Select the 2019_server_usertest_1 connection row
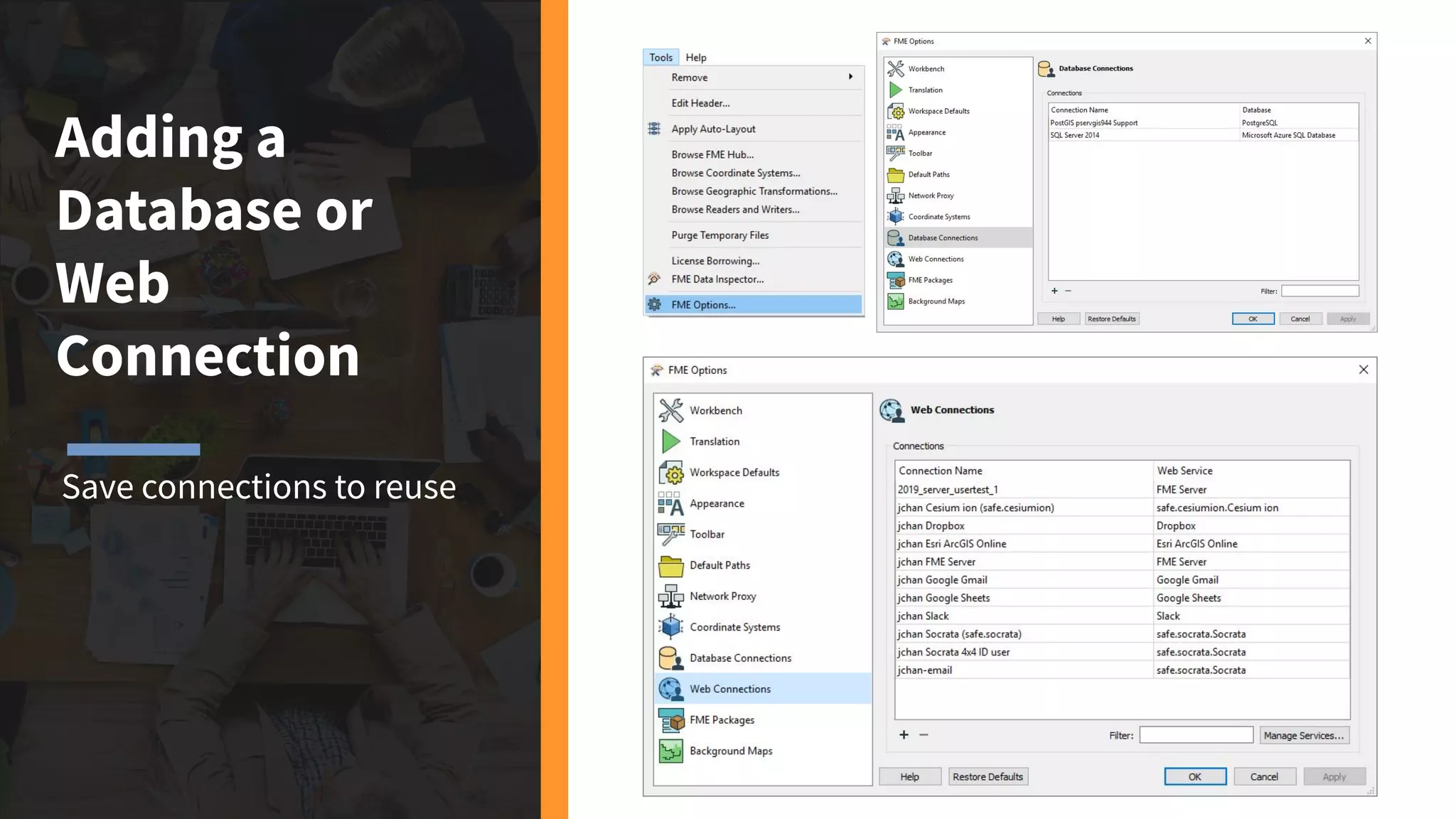Viewport: 1456px width, 819px height. [x=1122, y=489]
